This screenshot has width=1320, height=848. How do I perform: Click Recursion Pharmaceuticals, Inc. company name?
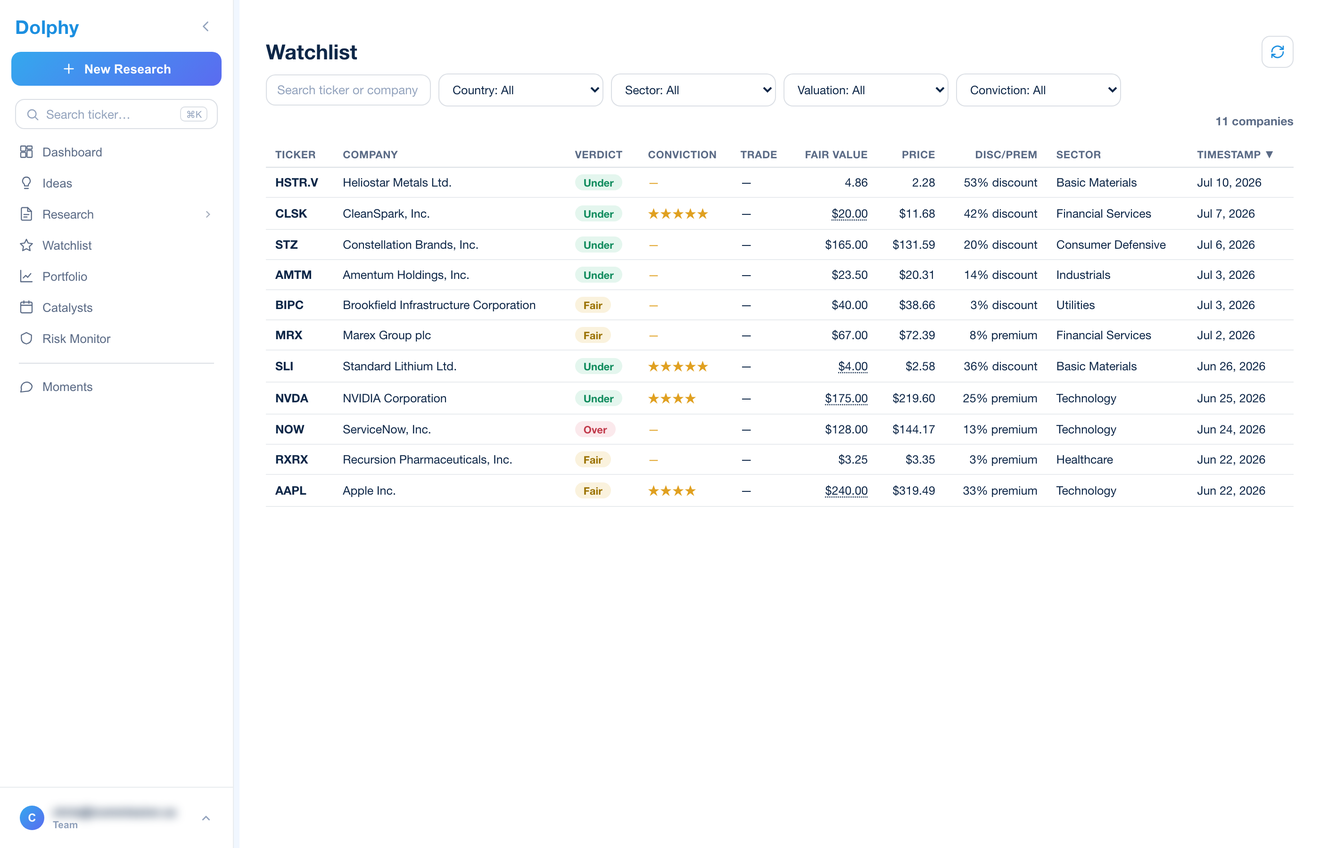coord(427,460)
